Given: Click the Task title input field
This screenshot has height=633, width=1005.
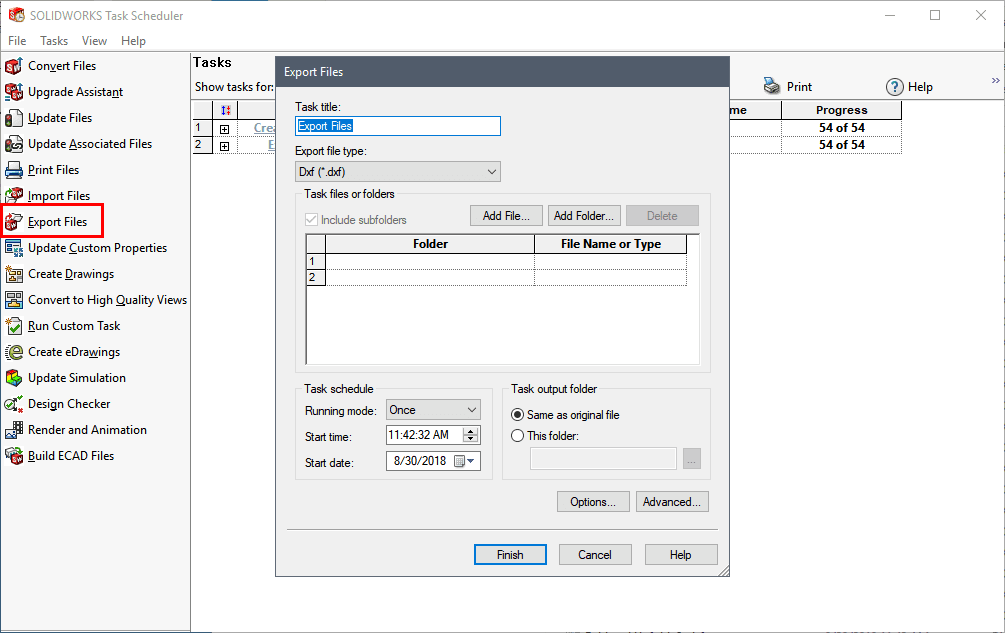Looking at the screenshot, I should click(x=397, y=126).
